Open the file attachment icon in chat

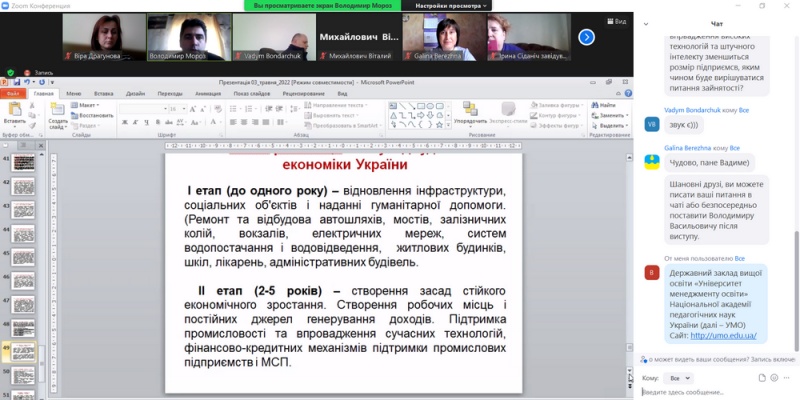pyautogui.click(x=762, y=378)
